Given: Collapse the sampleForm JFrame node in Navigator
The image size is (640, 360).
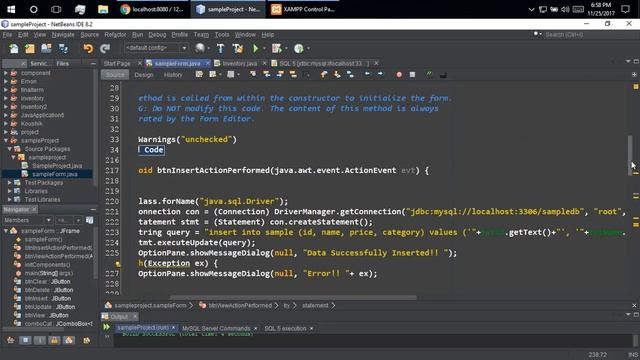Looking at the screenshot, I should 6,231.
